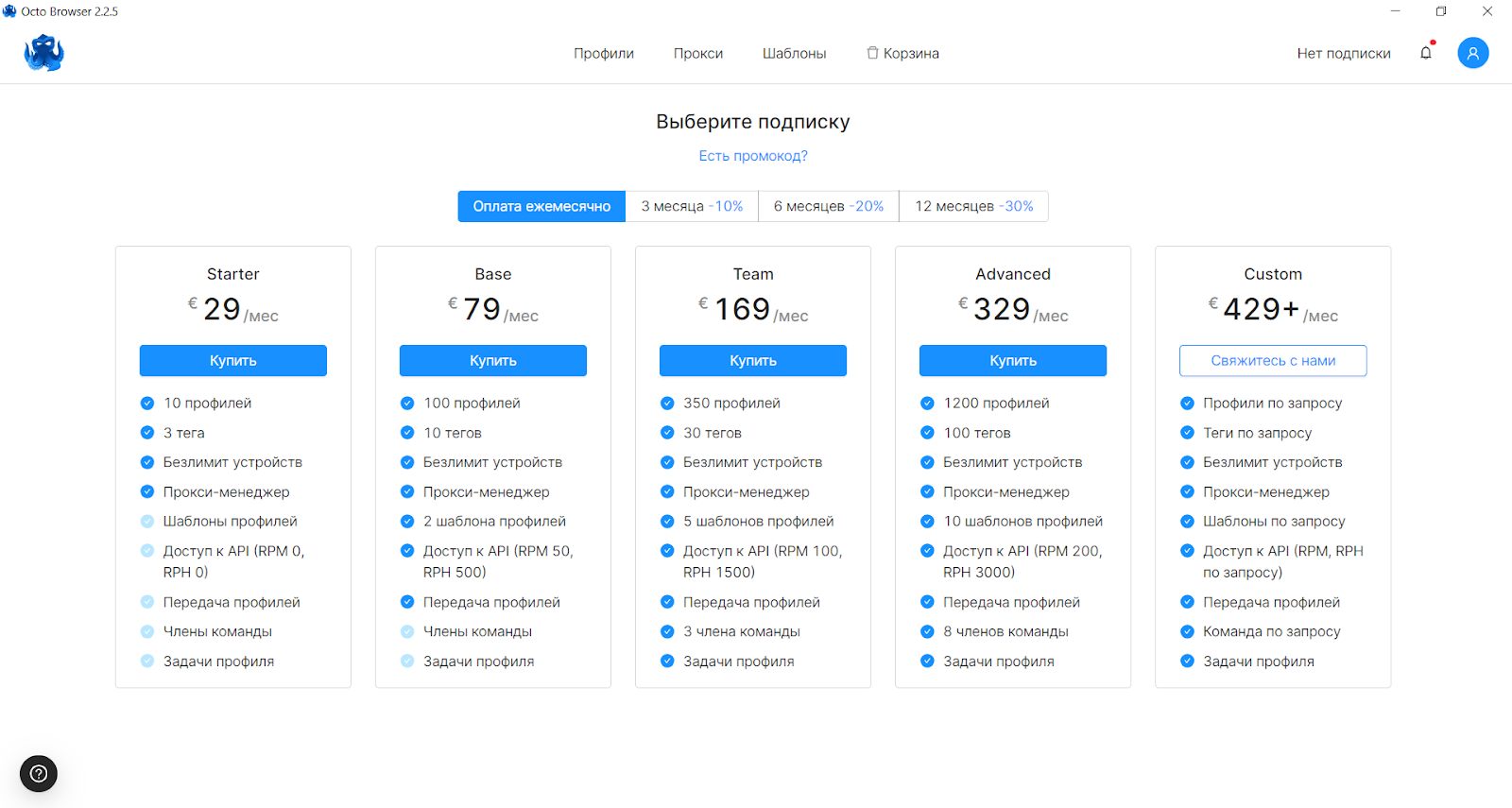1512x808 pixels.
Task: Maximize the Octo Browser window
Action: (1441, 11)
